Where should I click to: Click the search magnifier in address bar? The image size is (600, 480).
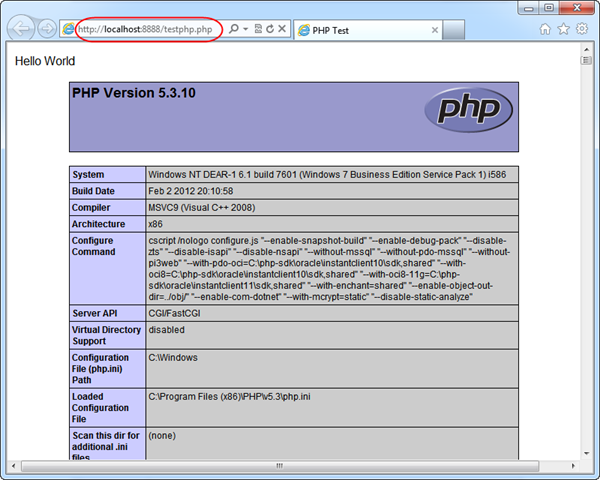(233, 29)
